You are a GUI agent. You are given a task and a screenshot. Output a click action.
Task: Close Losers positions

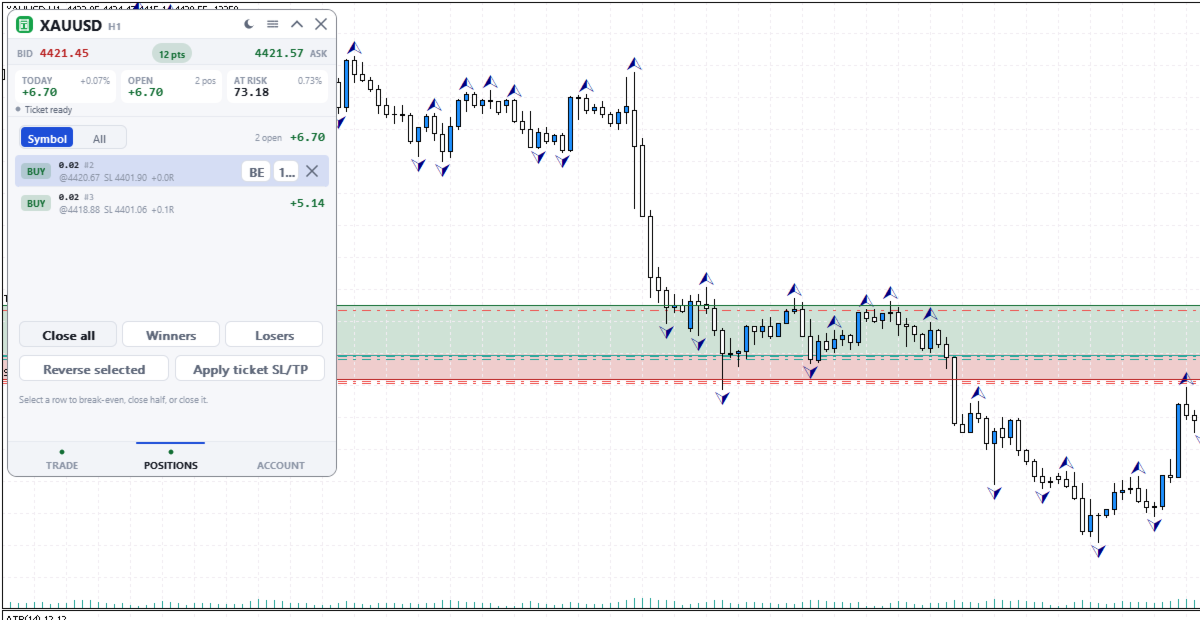tap(274, 335)
